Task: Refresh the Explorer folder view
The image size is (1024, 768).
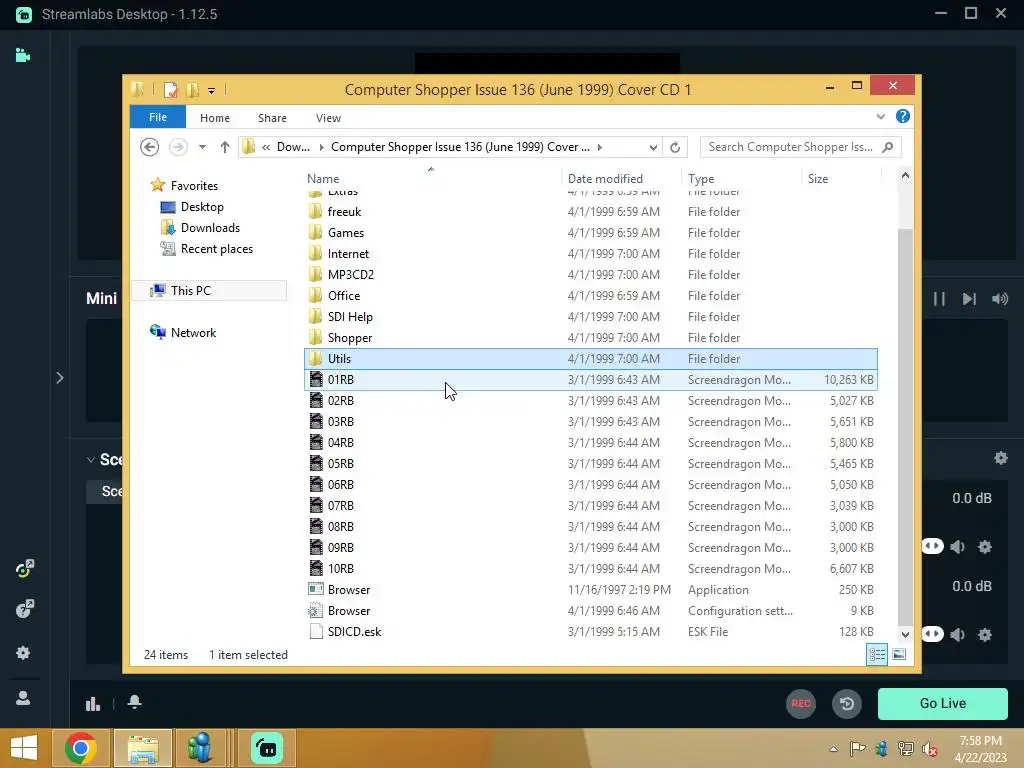Action: pos(675,148)
